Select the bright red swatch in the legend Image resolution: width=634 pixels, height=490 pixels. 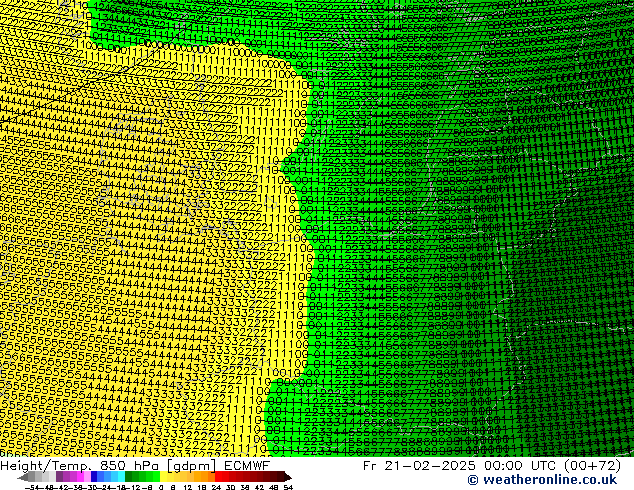click(219, 477)
